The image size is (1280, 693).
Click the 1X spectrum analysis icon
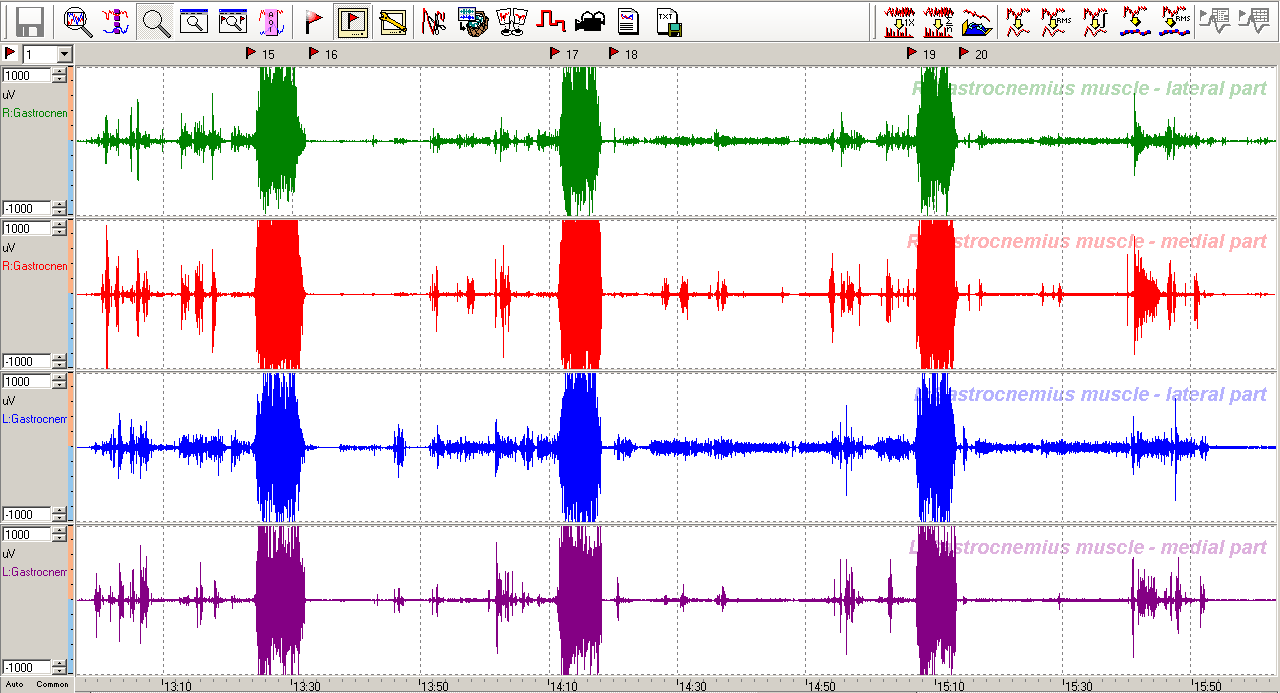[x=899, y=21]
